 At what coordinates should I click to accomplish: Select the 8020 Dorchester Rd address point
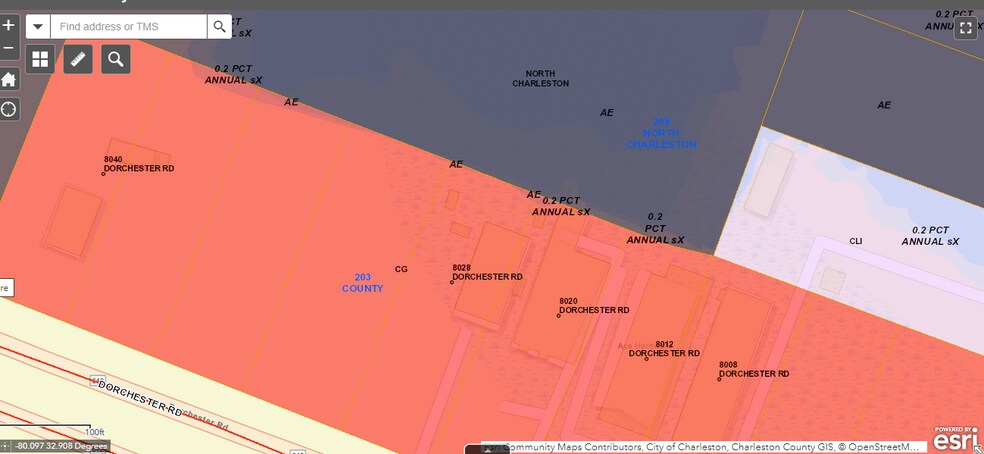559,315
